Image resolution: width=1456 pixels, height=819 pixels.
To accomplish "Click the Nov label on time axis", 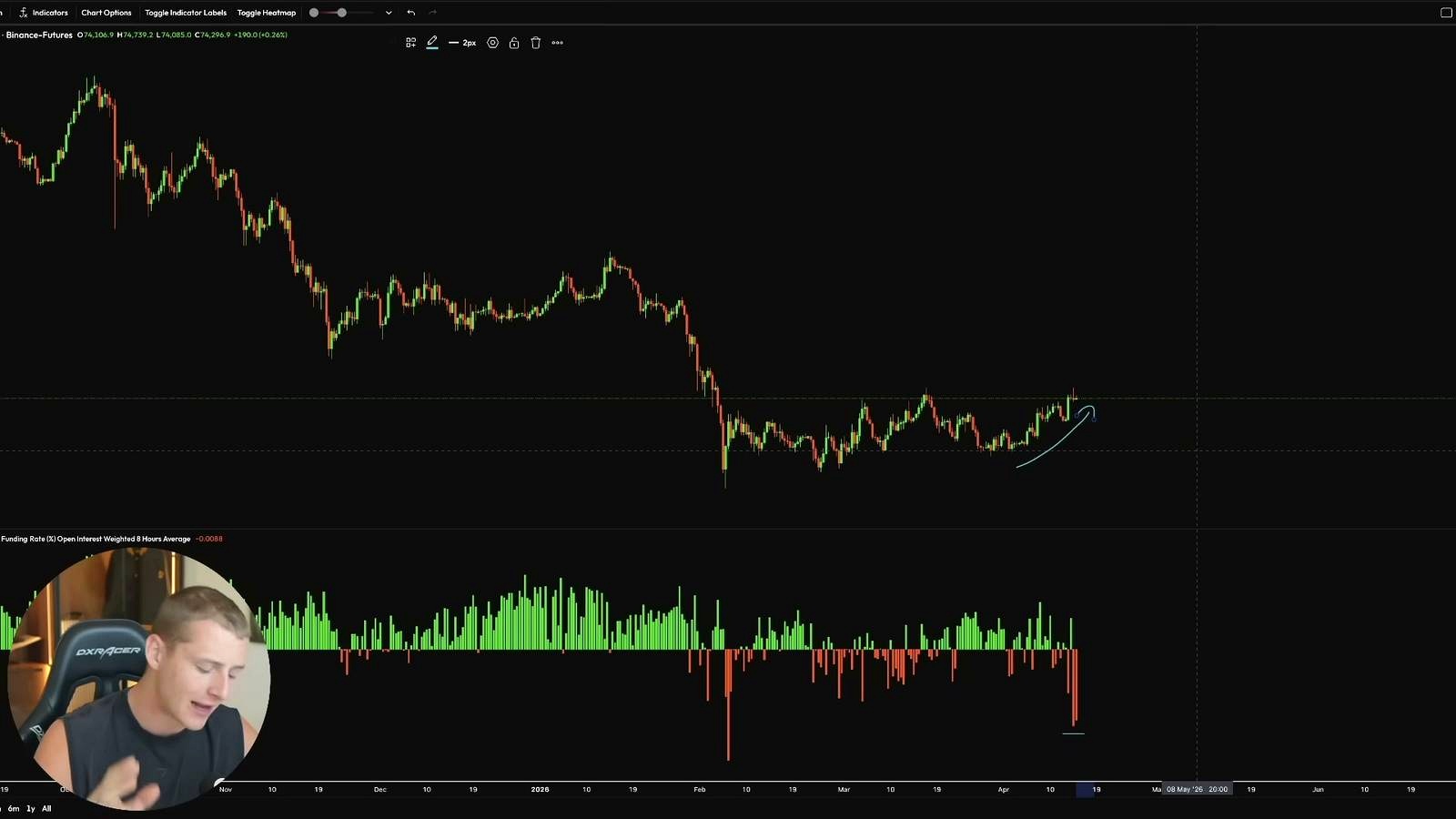I will click(x=226, y=789).
